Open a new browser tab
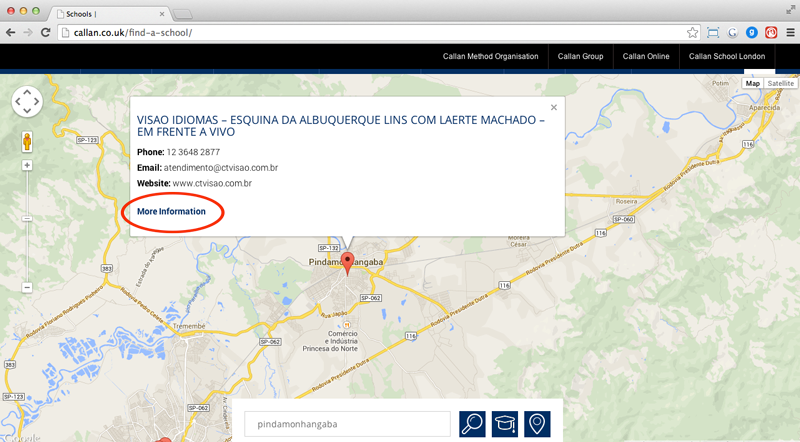Image resolution: width=800 pixels, height=442 pixels. pos(183,14)
